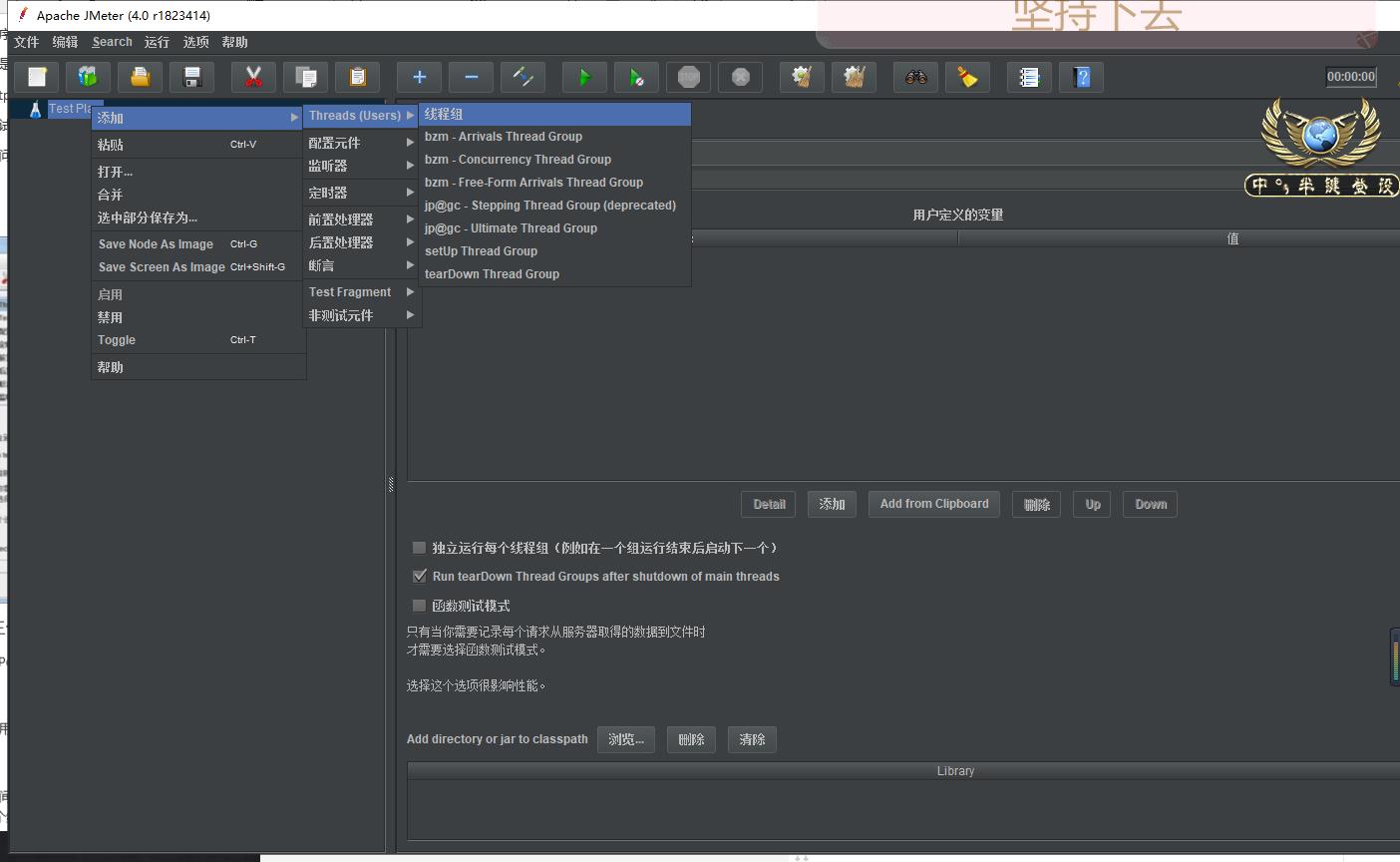Click the Collapse All minus icon

click(x=471, y=77)
